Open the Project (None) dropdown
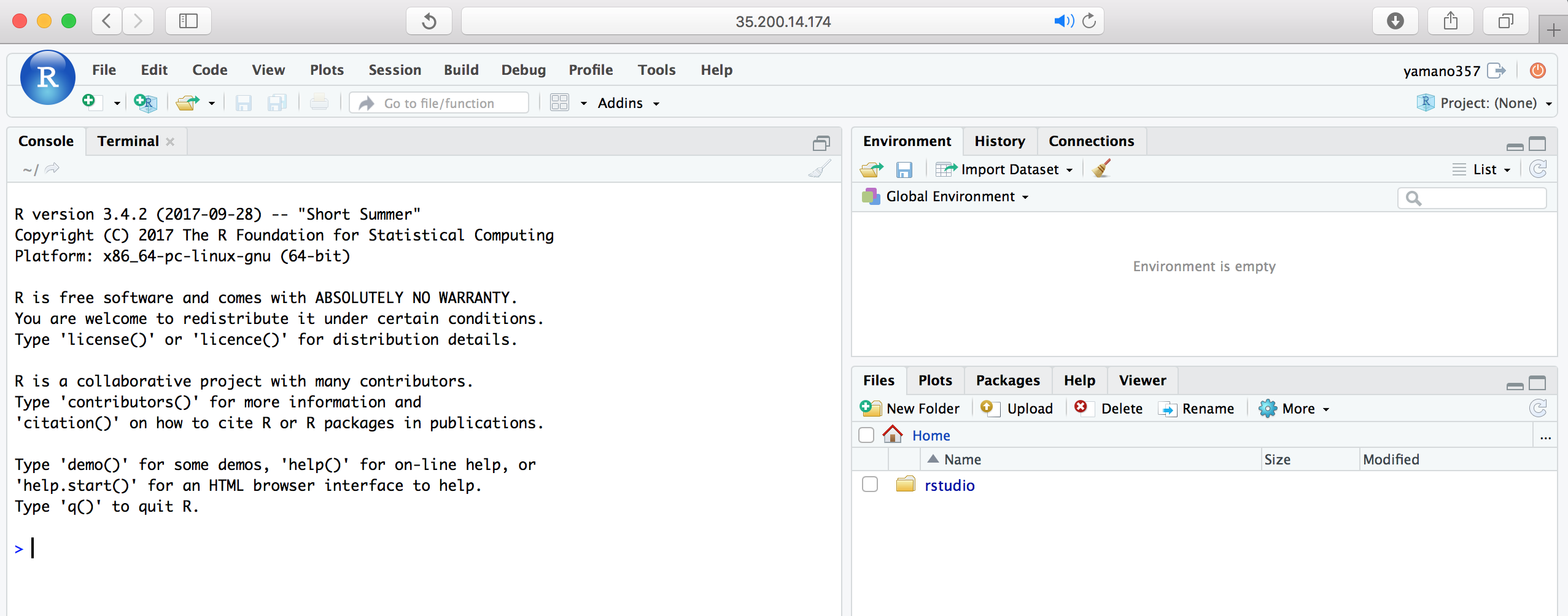Screen dimensions: 1568x616 click(1486, 103)
